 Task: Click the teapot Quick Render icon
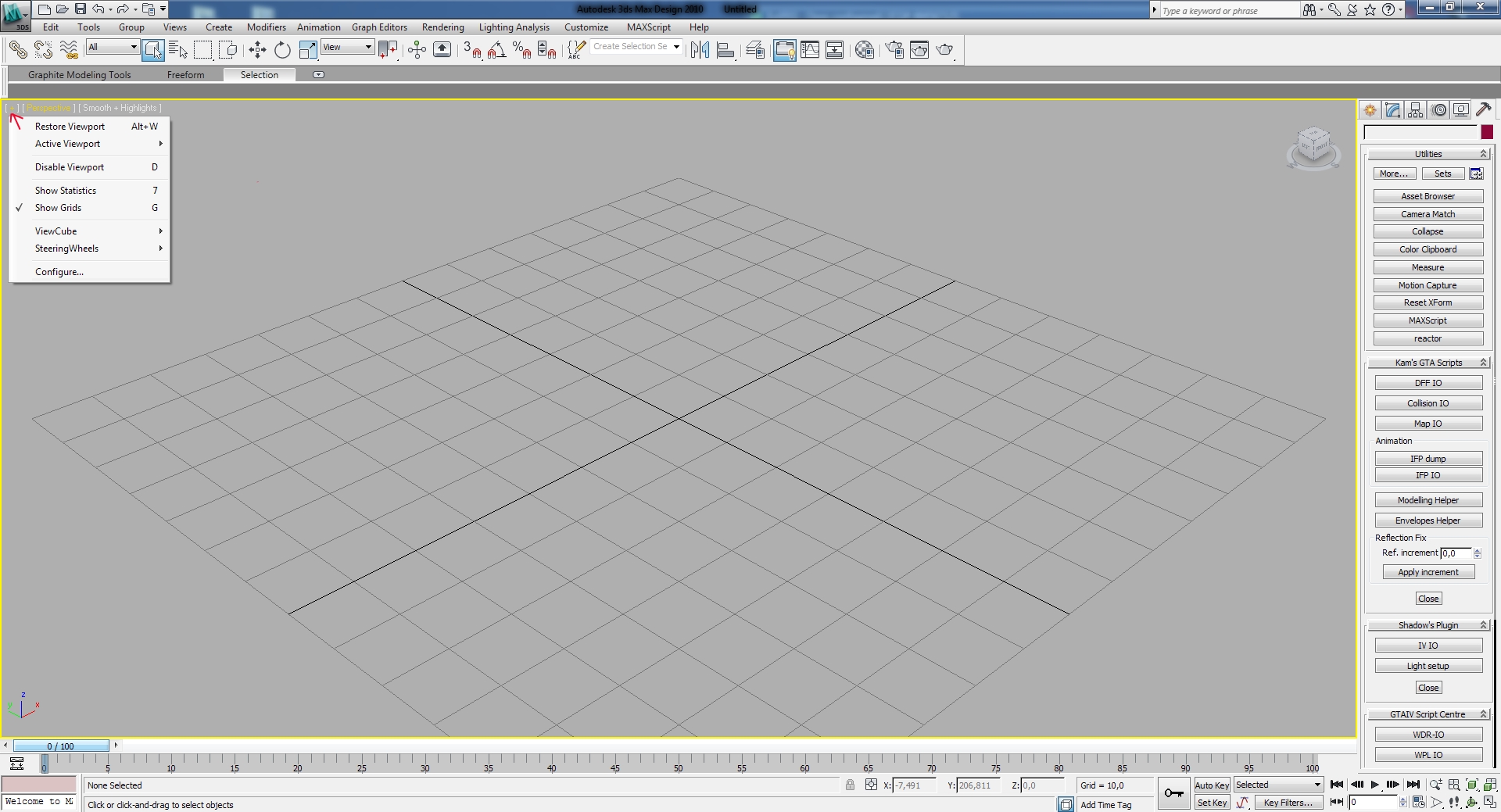pyautogui.click(x=945, y=50)
